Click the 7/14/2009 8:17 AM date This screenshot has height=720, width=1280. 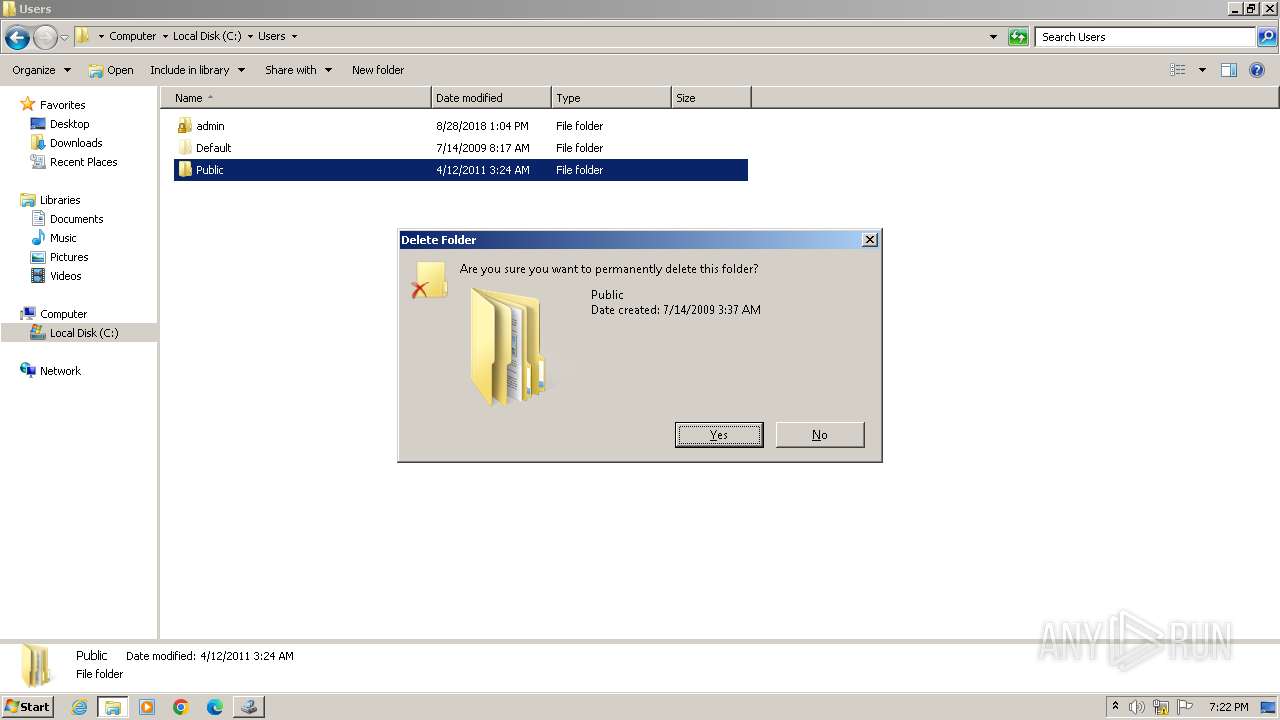click(483, 148)
